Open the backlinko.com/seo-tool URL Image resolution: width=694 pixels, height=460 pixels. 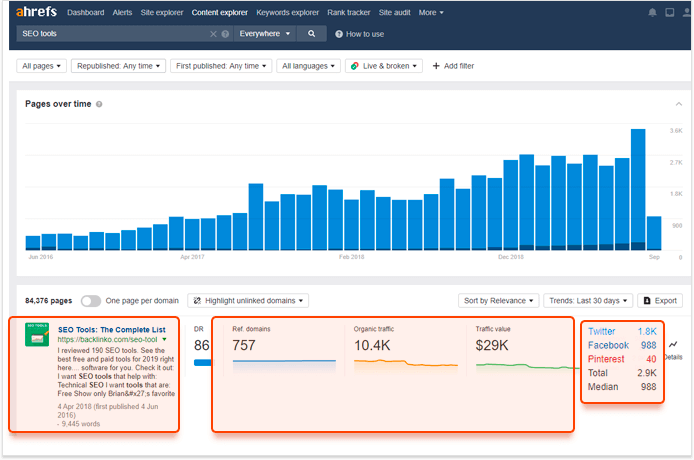pyautogui.click(x=108, y=340)
